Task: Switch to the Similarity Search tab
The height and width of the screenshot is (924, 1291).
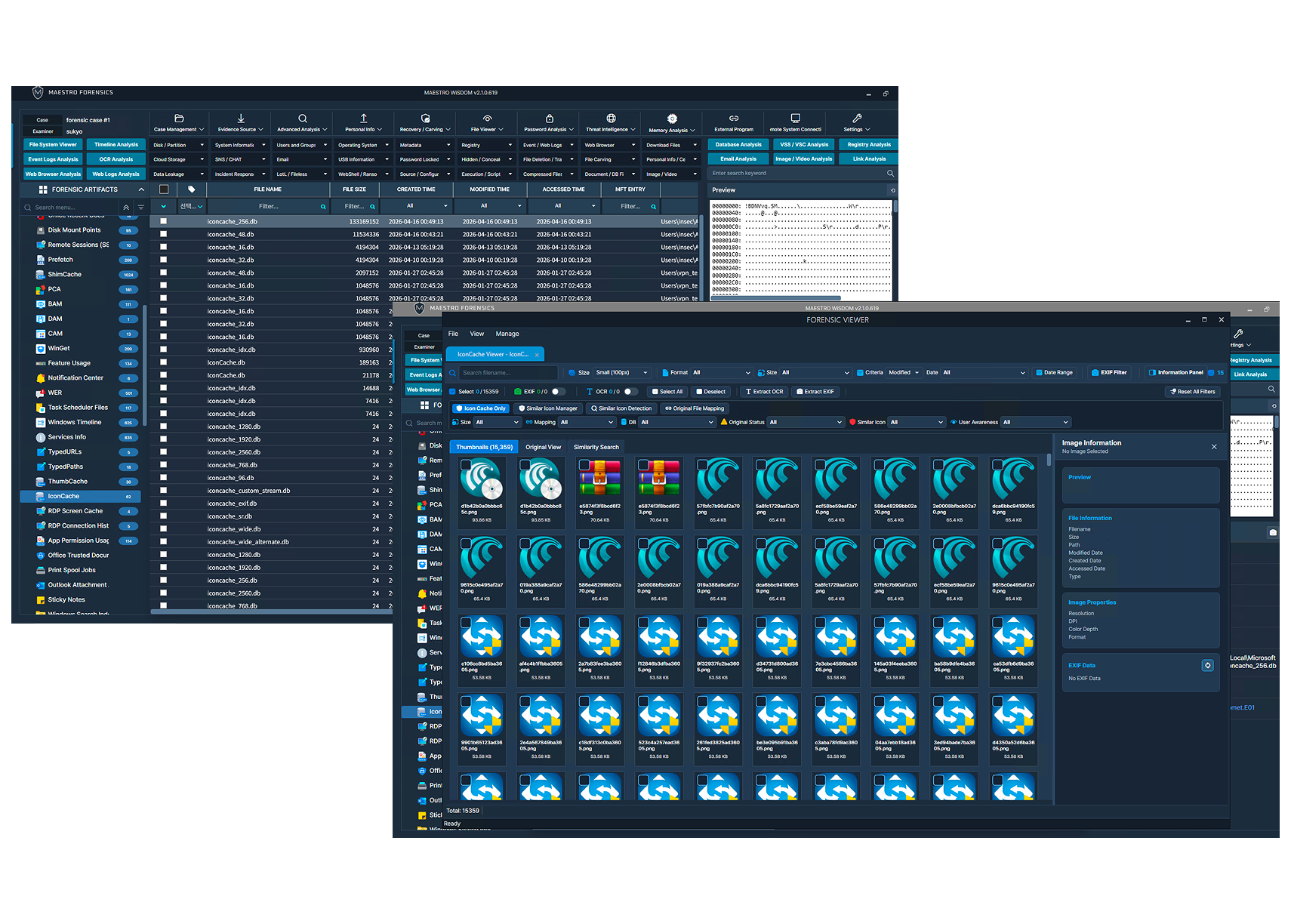Action: pos(596,447)
